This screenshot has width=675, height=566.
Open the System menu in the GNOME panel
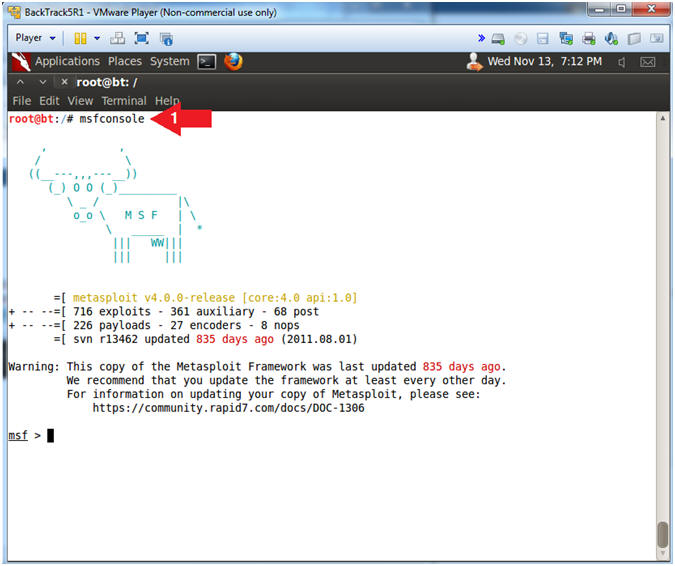tap(170, 62)
